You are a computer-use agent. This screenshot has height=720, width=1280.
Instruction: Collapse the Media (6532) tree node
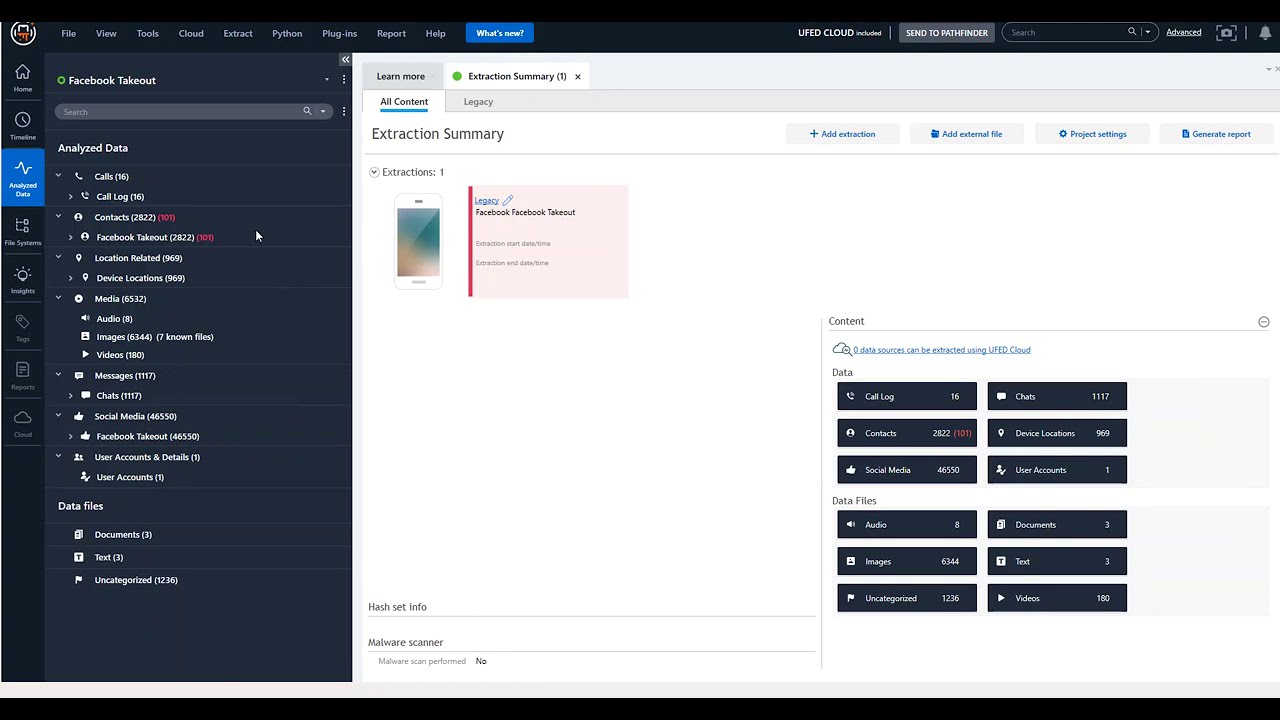point(58,298)
